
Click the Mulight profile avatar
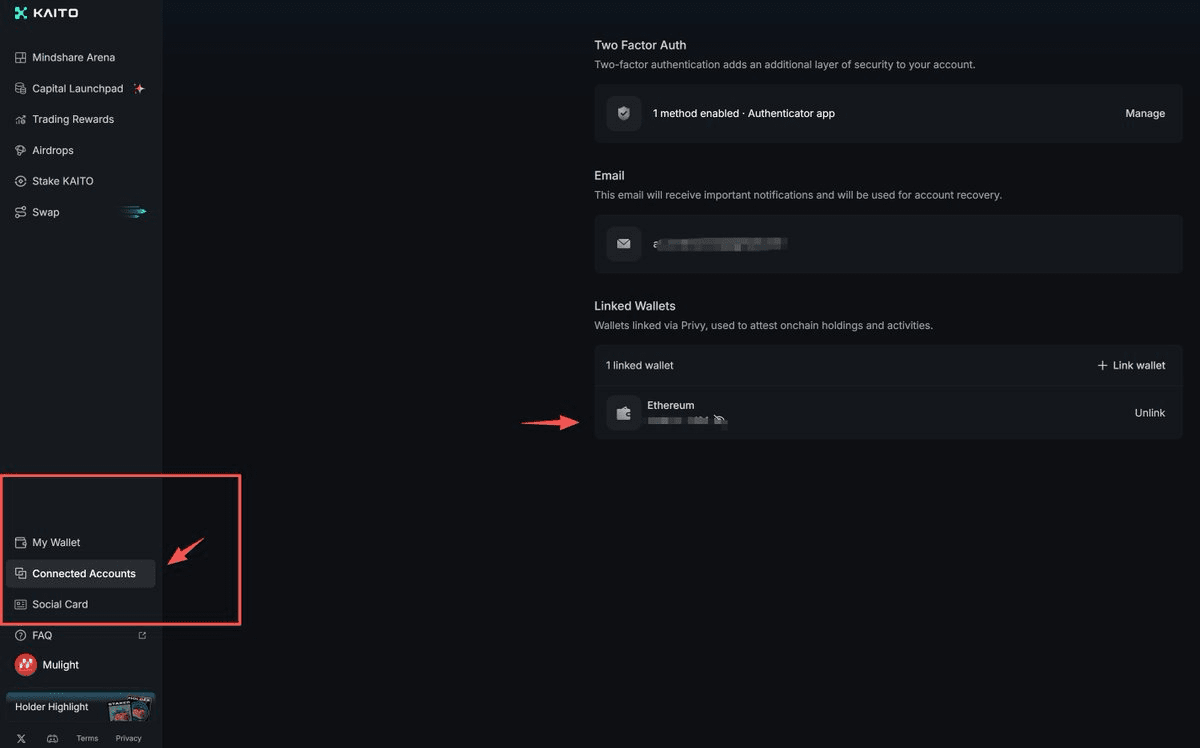26,665
